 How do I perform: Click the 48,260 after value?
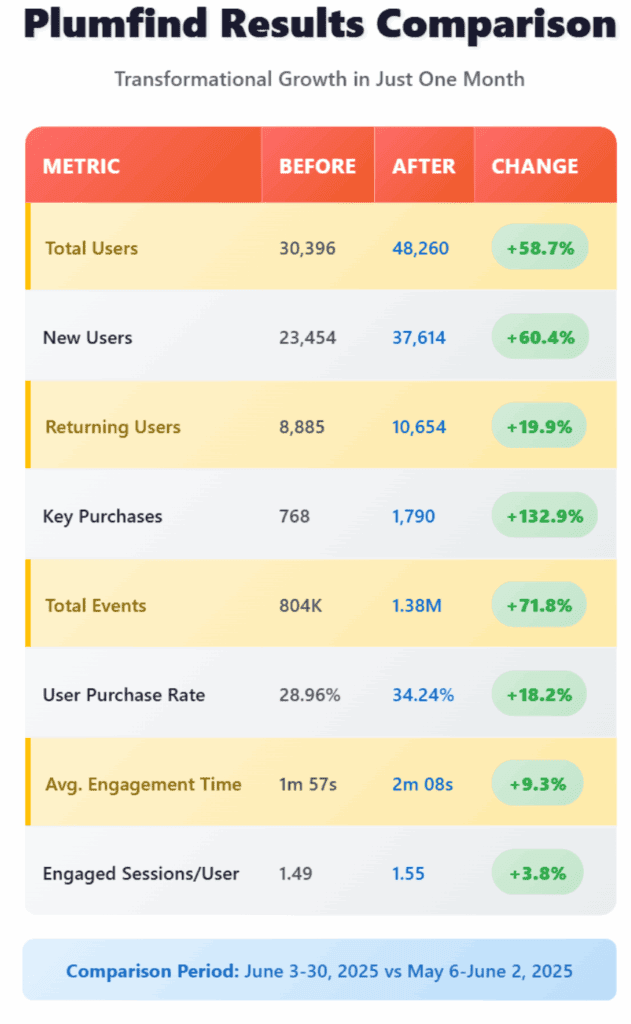point(420,248)
